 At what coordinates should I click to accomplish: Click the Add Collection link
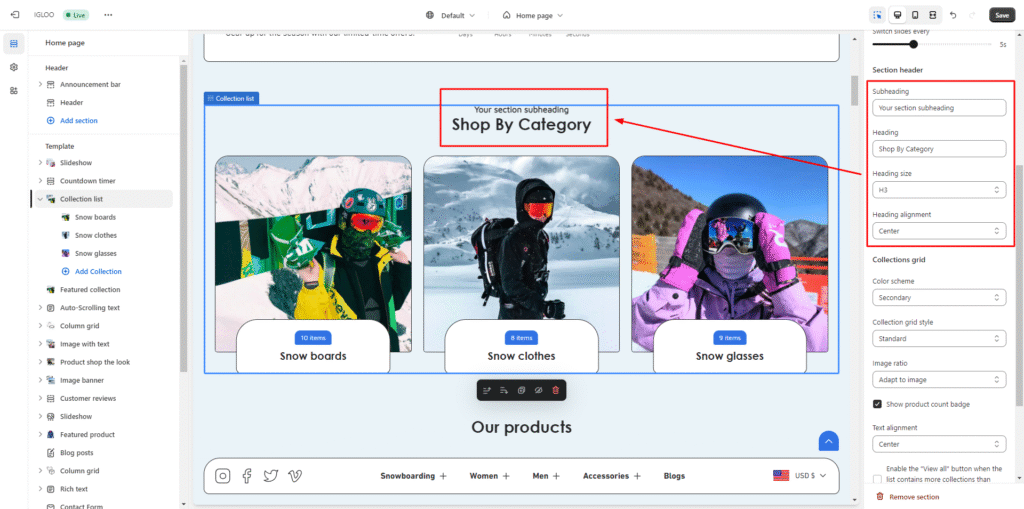pyautogui.click(x=98, y=272)
